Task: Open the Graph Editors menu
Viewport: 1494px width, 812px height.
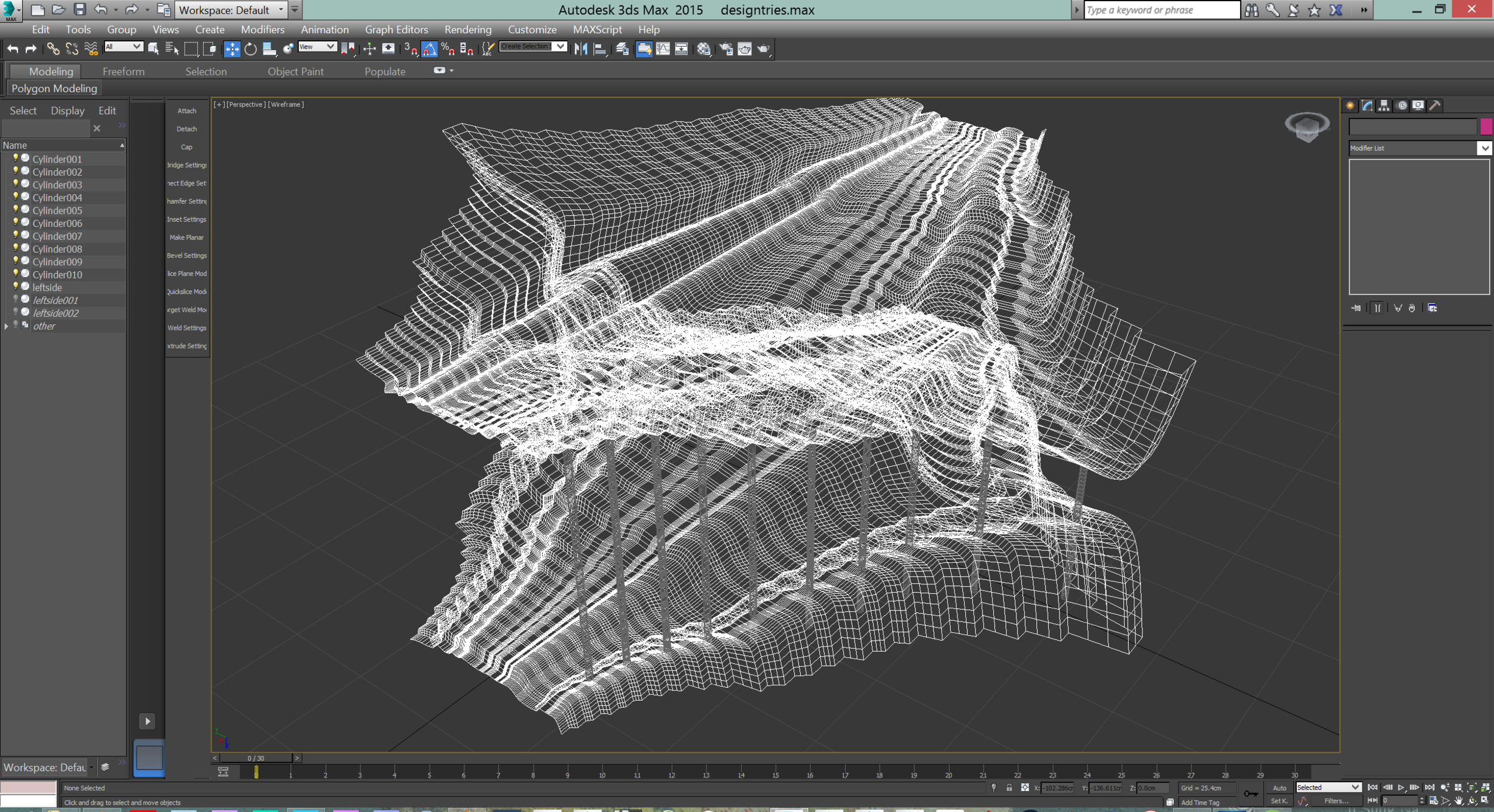Action: click(x=396, y=29)
